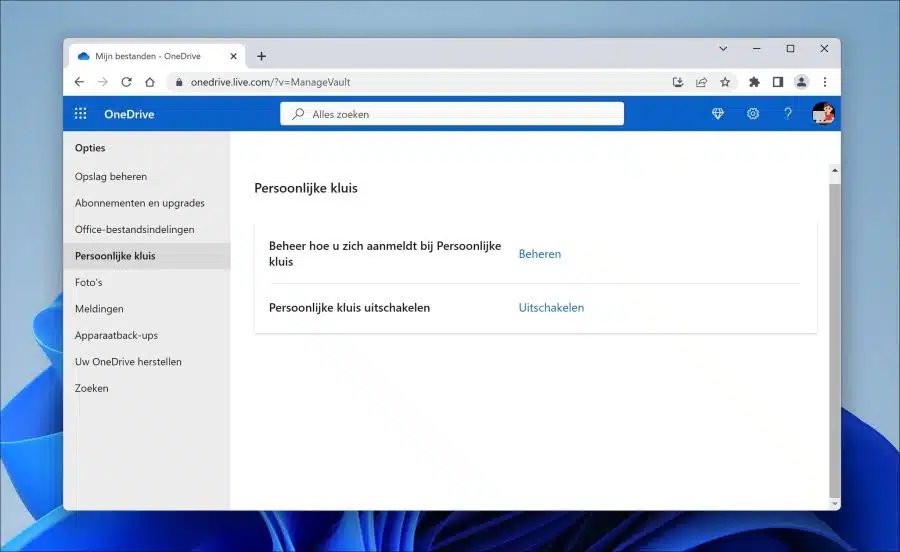Open Chrome three-dot menu
This screenshot has width=900, height=552.
click(825, 82)
